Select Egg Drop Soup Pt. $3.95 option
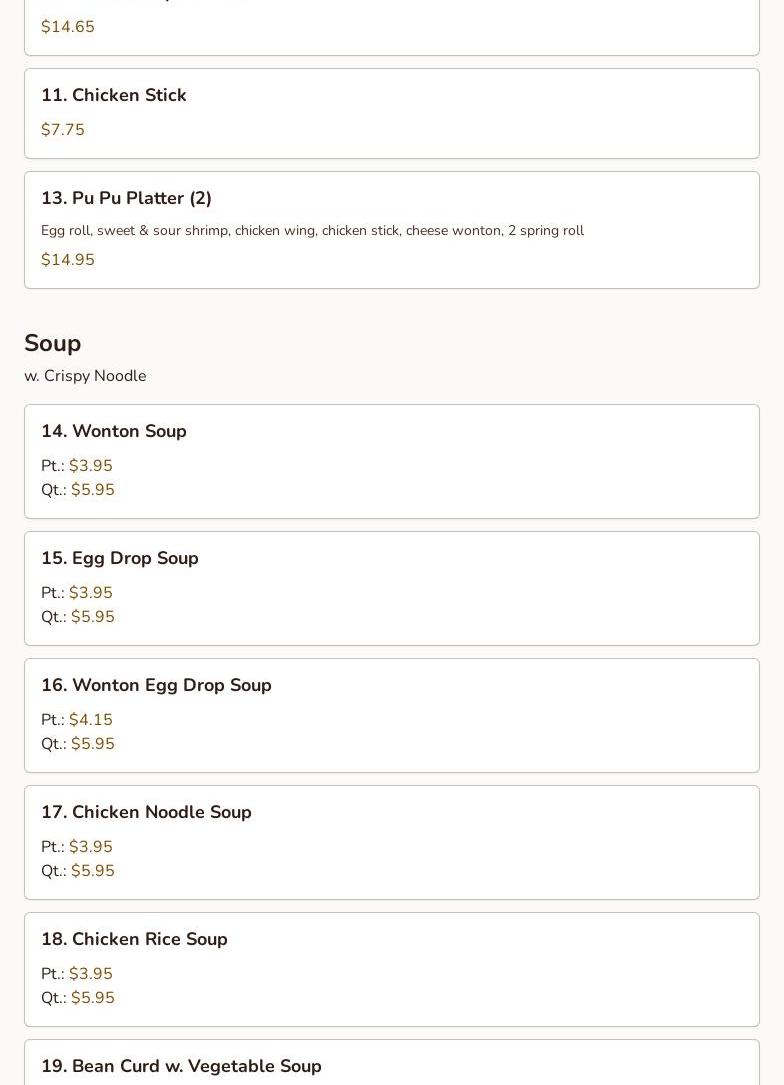Image resolution: width=784 pixels, height=1085 pixels. 90,593
